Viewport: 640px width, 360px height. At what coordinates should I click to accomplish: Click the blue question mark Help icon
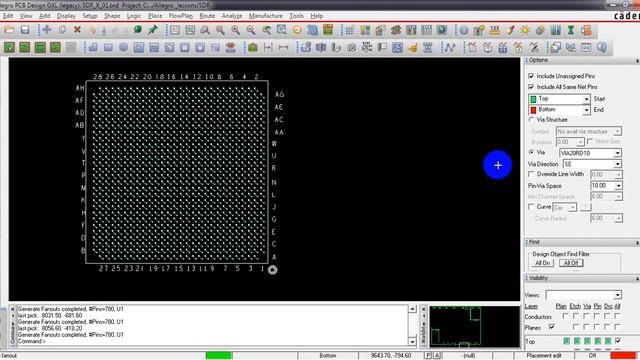(x=602, y=47)
